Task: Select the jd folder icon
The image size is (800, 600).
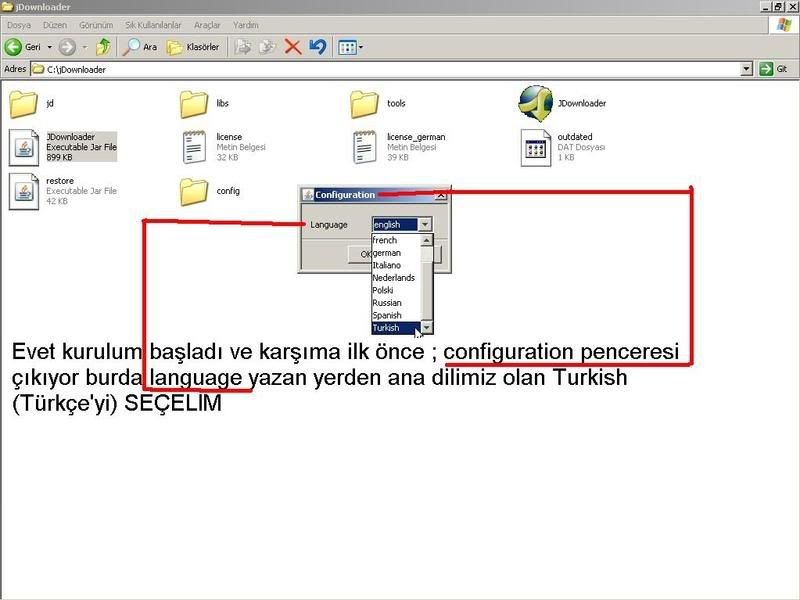Action: coord(23,104)
